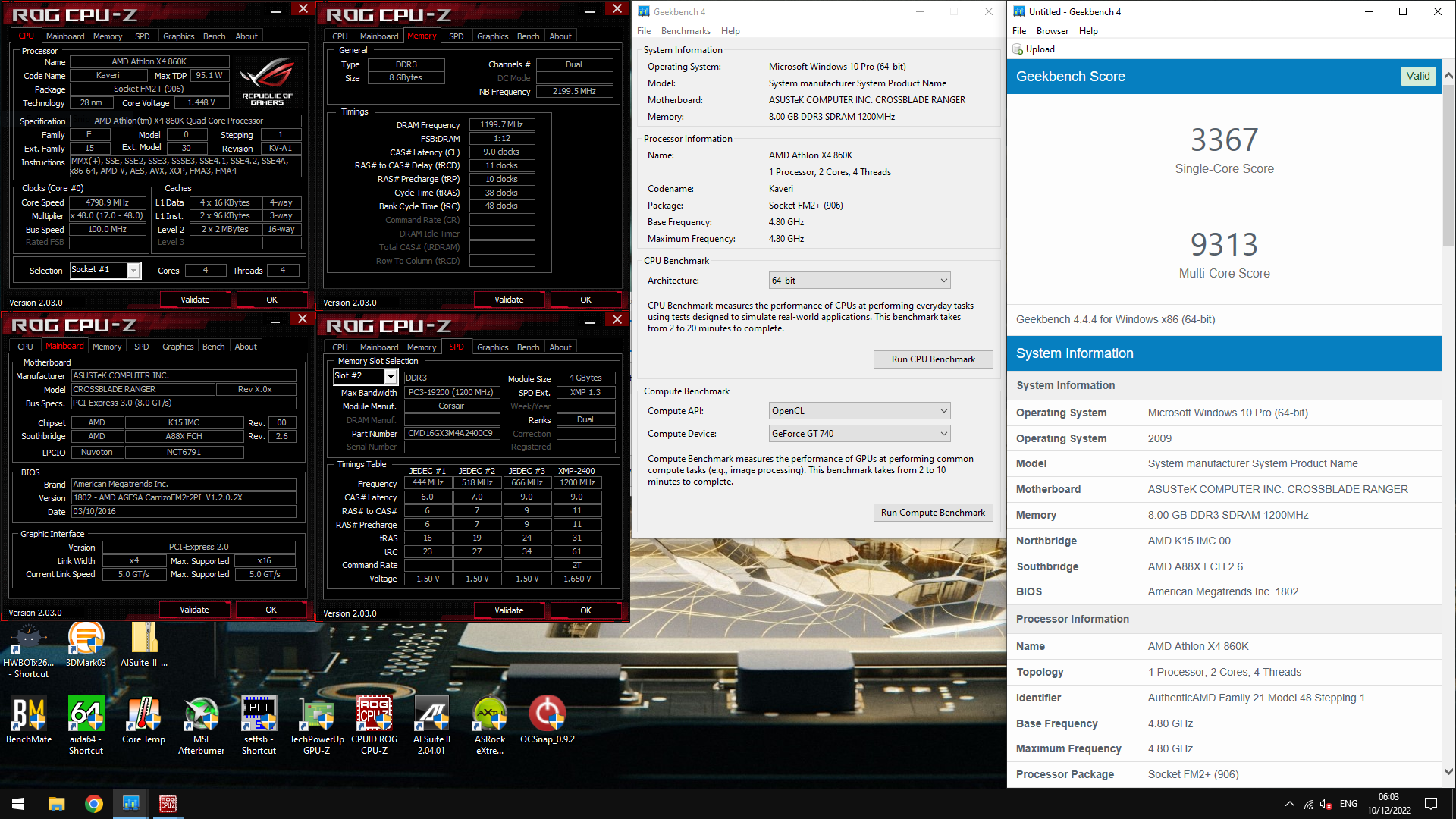Open File menu in Geekbench 4 window

point(644,31)
